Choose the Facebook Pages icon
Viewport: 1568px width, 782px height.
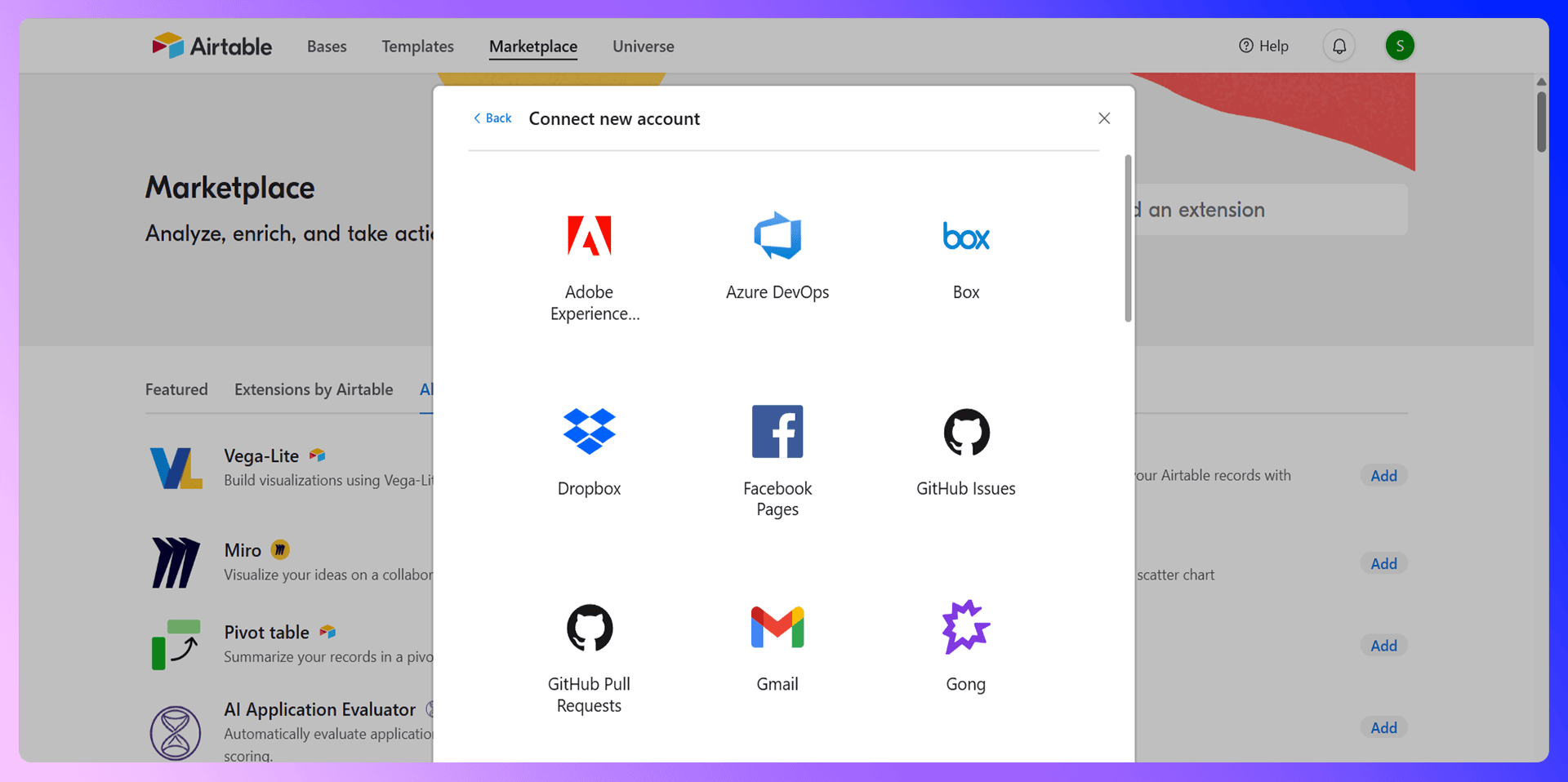777,431
